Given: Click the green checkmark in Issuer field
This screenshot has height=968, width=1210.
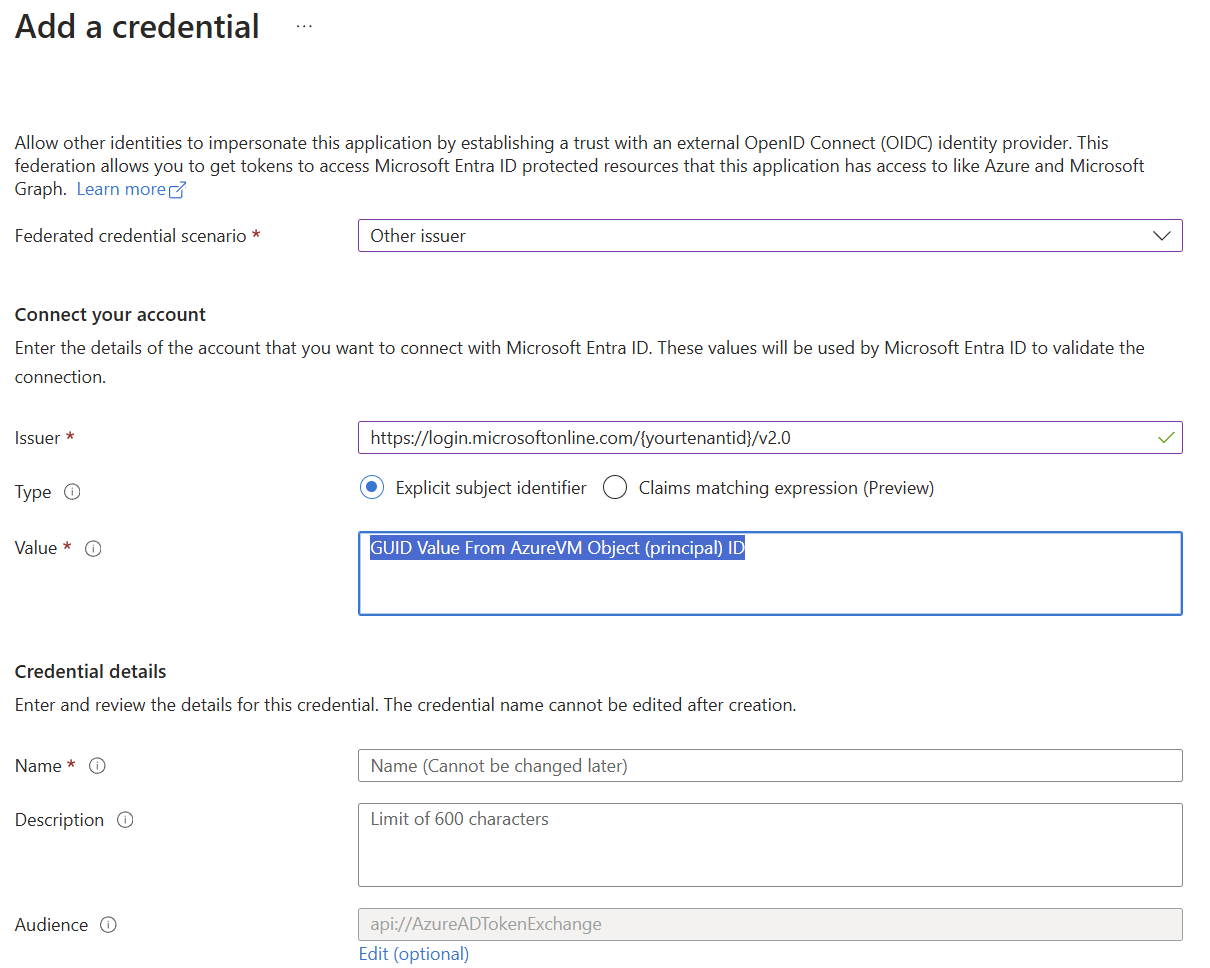Looking at the screenshot, I should (x=1165, y=437).
